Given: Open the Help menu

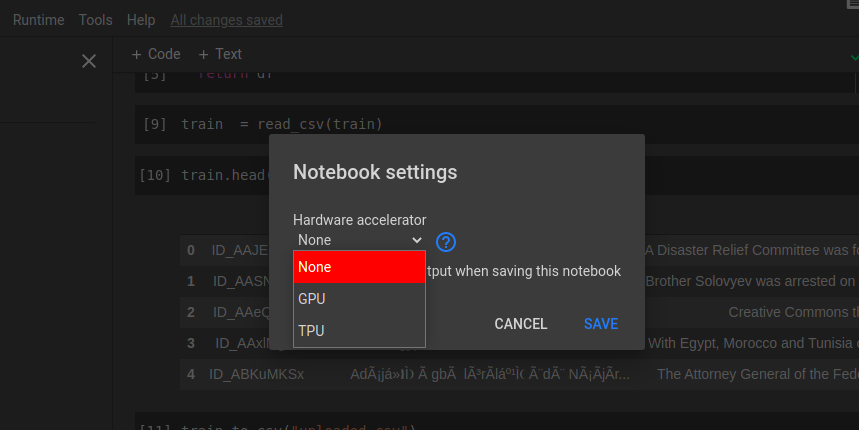Looking at the screenshot, I should pos(141,20).
